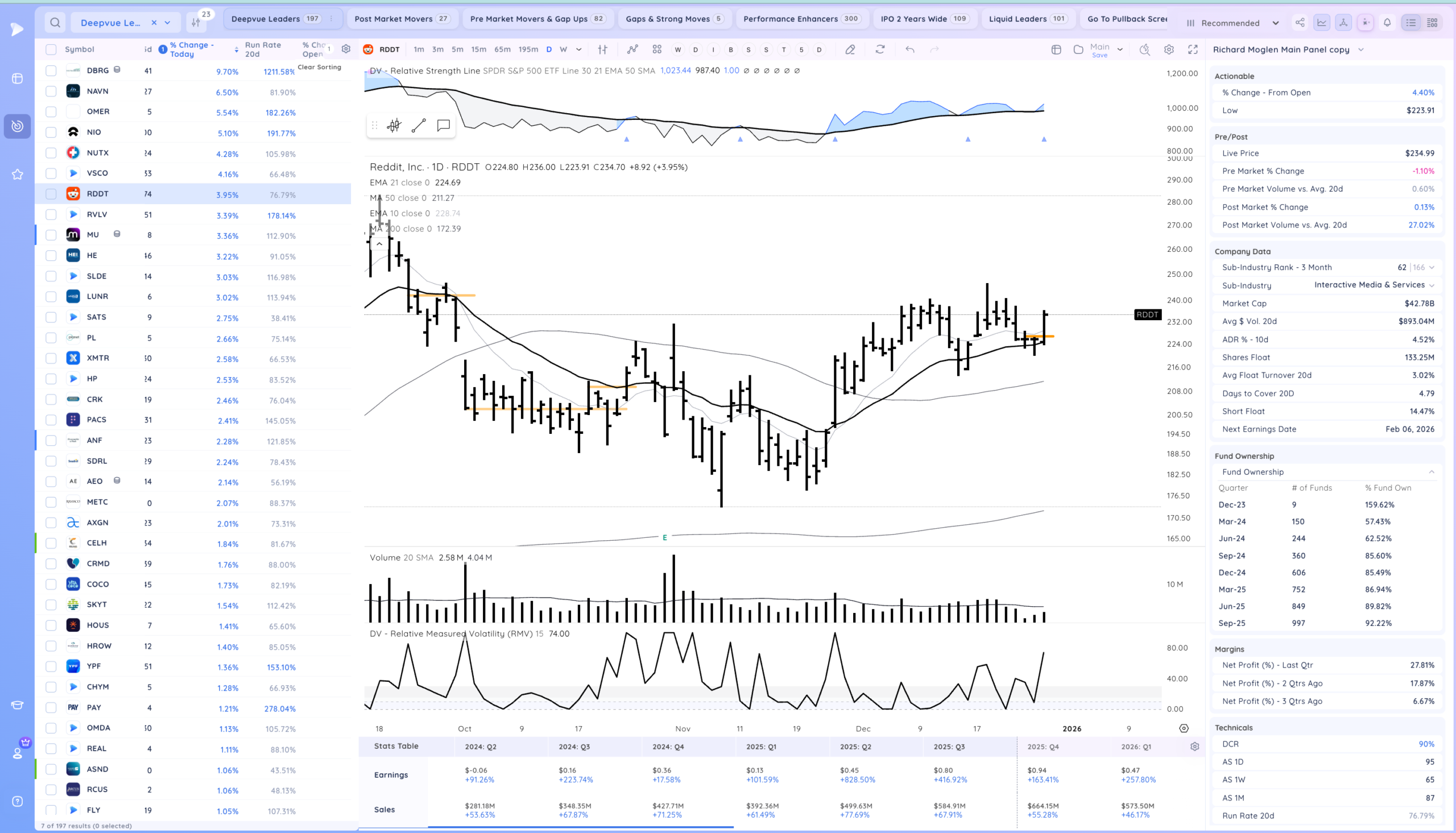This screenshot has width=1456, height=833.
Task: Enter fullscreen chart mode
Action: pyautogui.click(x=1193, y=50)
